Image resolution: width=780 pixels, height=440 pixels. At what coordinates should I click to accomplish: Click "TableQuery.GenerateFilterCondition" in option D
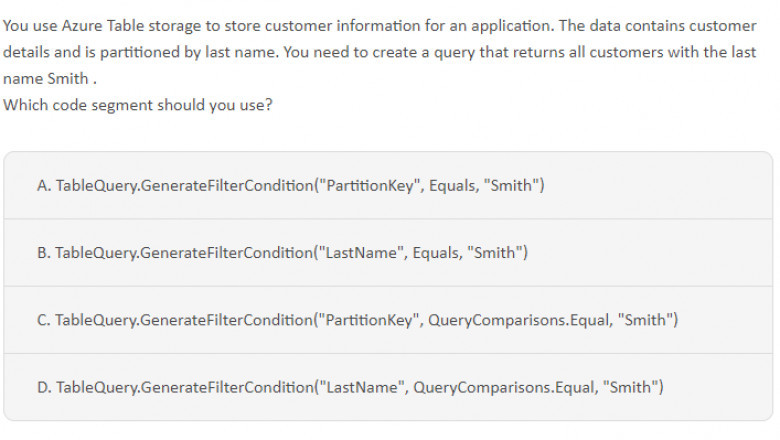(184, 386)
